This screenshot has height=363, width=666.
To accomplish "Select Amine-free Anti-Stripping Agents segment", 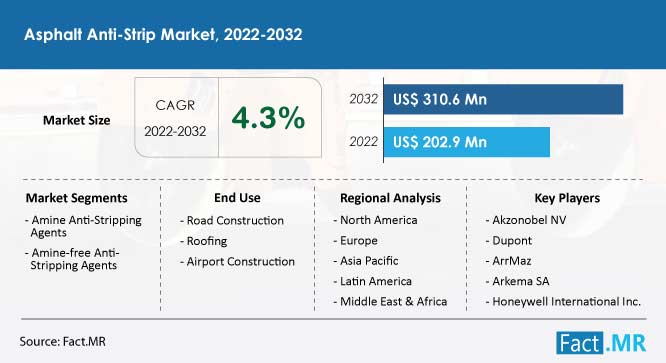I will point(72,259).
